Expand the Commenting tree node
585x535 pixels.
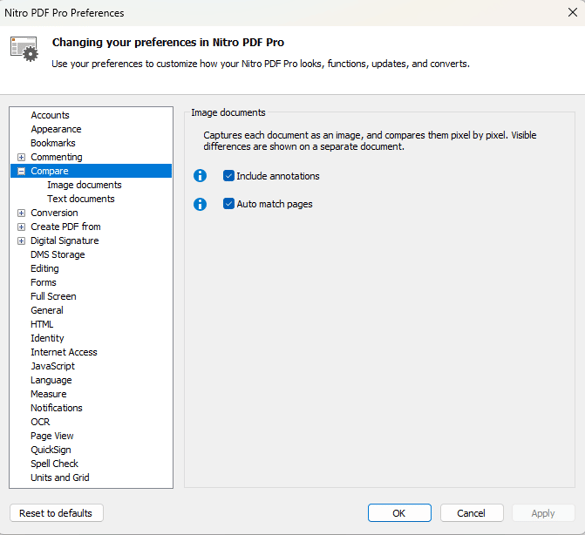(21, 157)
